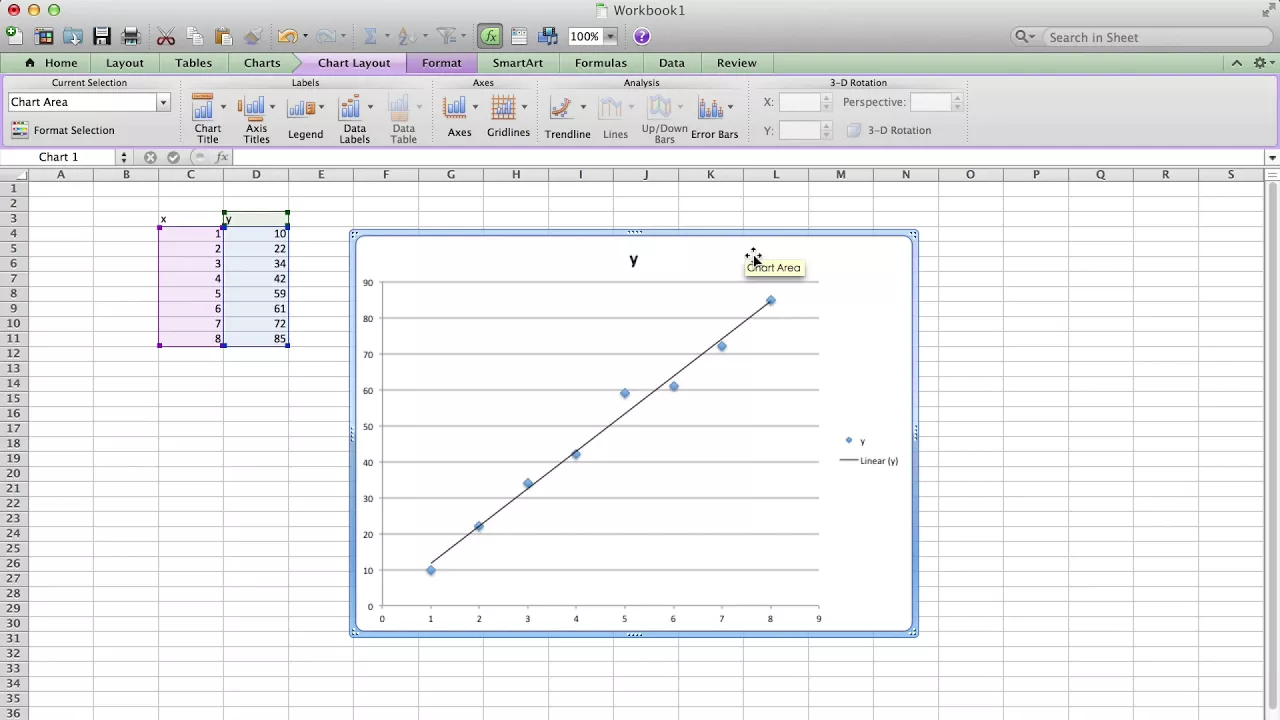Screen dimensions: 1280x720
Task: Switch to the Charts tab
Action: click(262, 62)
